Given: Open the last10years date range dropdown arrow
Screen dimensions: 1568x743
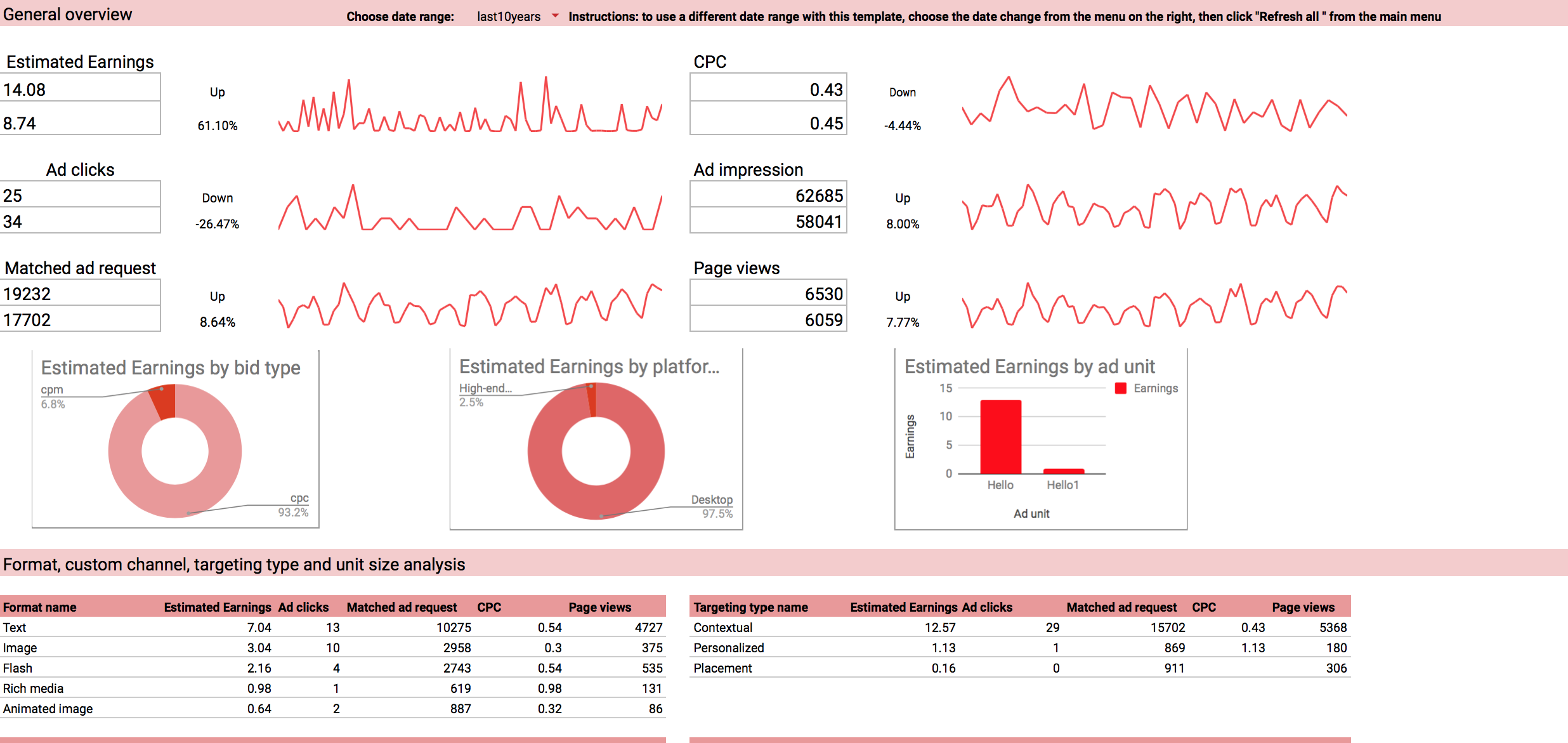Looking at the screenshot, I should coord(555,16).
